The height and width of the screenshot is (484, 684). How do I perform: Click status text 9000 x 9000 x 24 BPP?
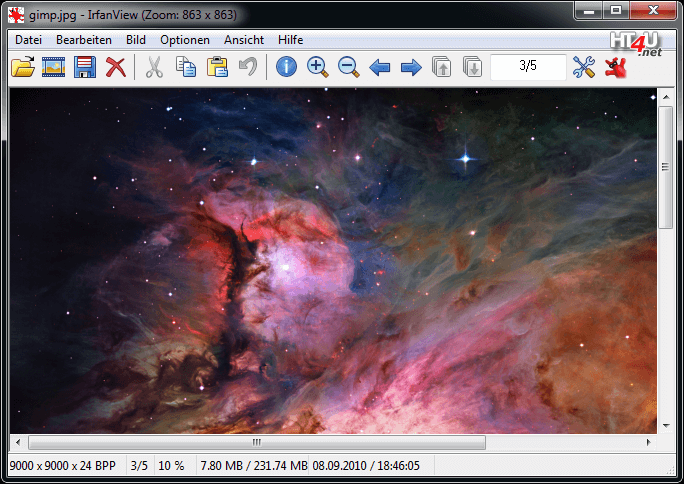pos(62,466)
